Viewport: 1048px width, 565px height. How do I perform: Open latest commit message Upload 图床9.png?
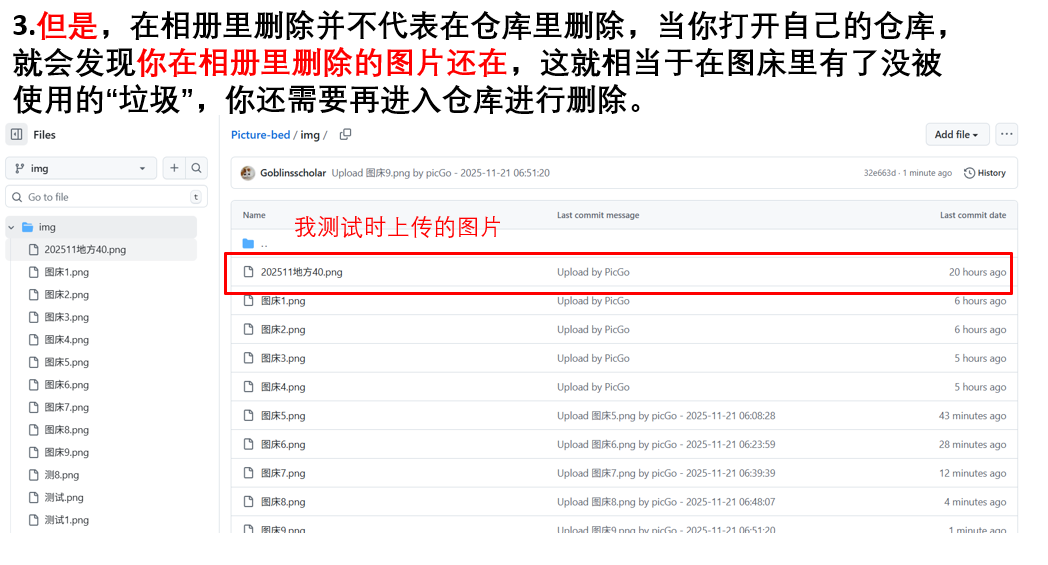(x=440, y=173)
